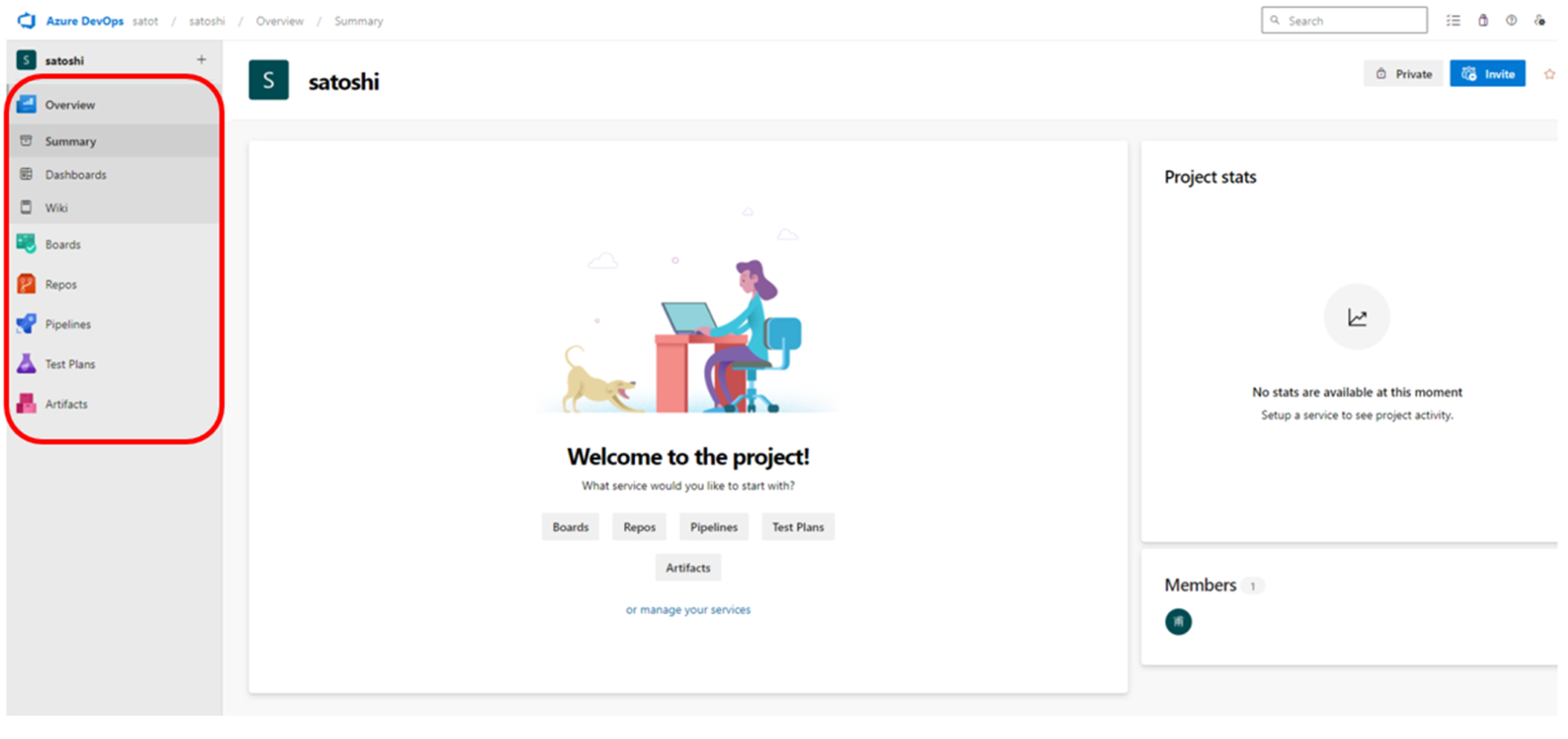Open the Overview hub icon

[x=27, y=104]
